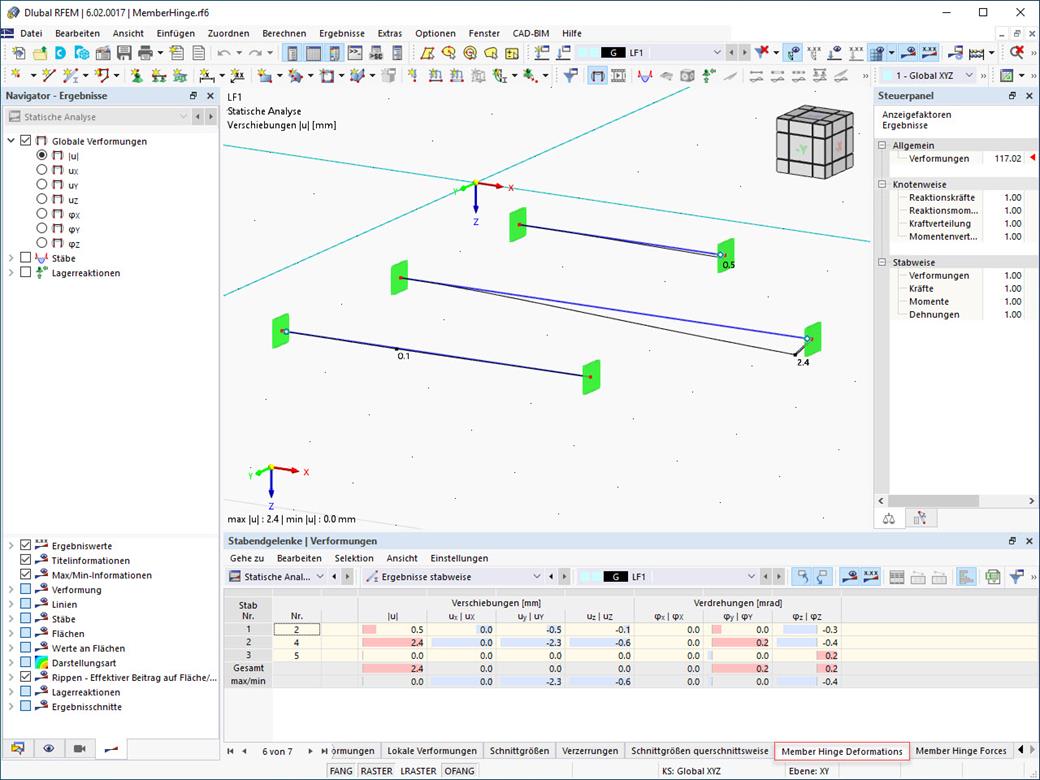Screen dimensions: 1040x780
Task: Select the uX deformation radio button
Action: tap(42, 170)
